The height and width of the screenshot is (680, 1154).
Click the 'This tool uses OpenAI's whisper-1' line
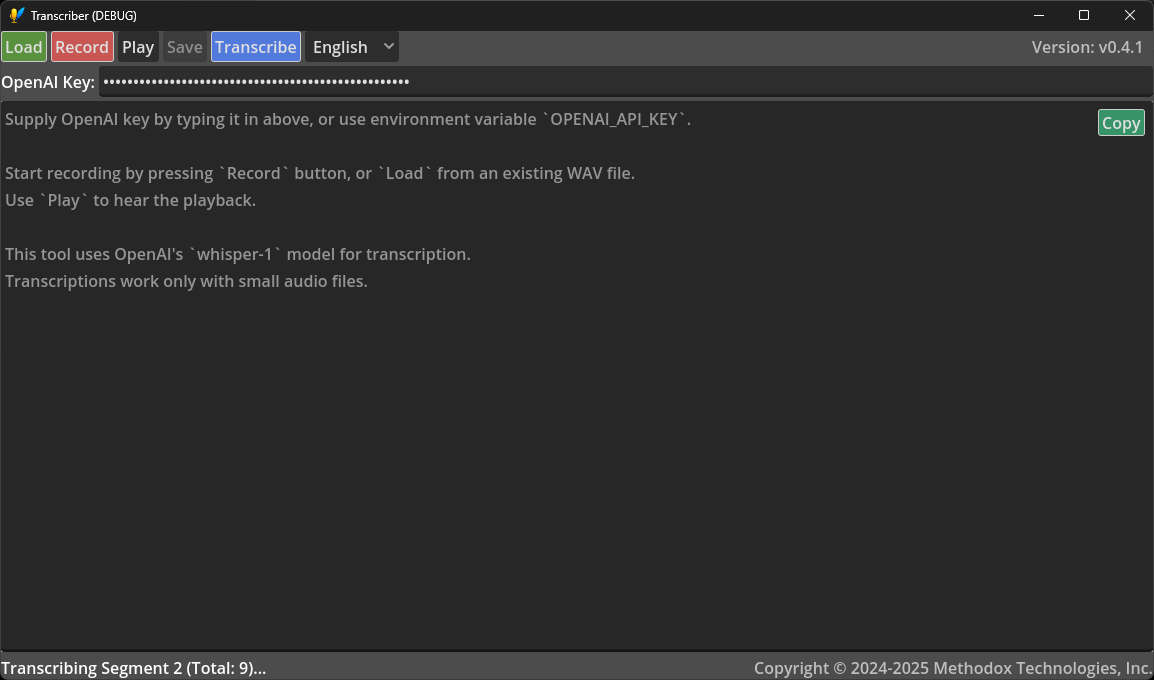pyautogui.click(x=238, y=255)
